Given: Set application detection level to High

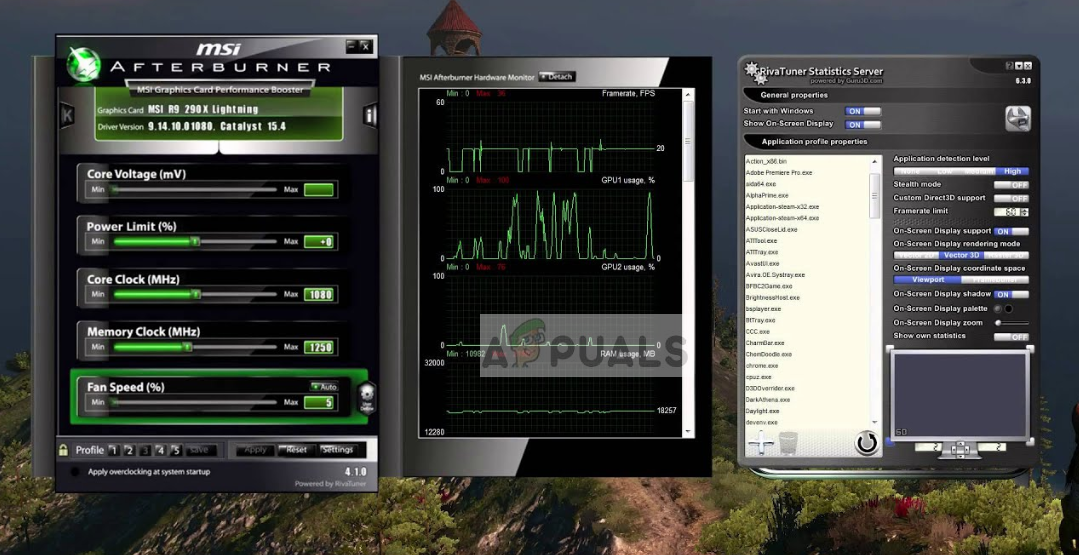Looking at the screenshot, I should coord(1012,171).
